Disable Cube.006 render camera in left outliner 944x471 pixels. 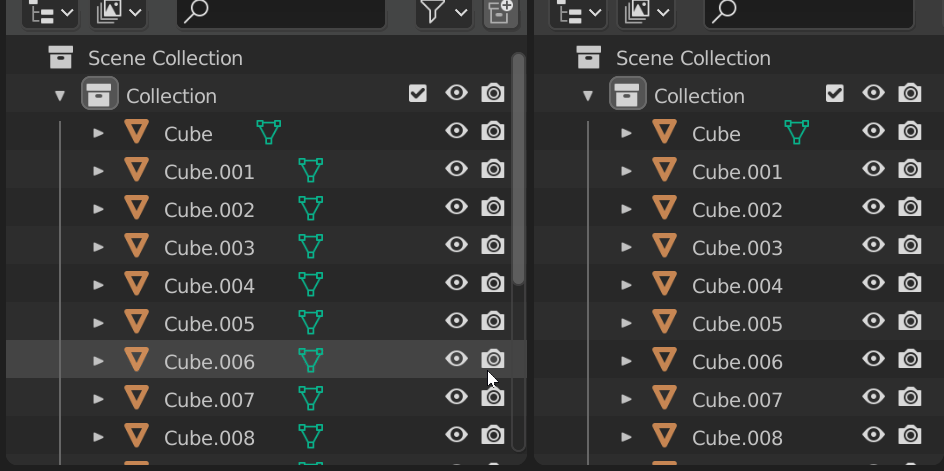pyautogui.click(x=492, y=358)
